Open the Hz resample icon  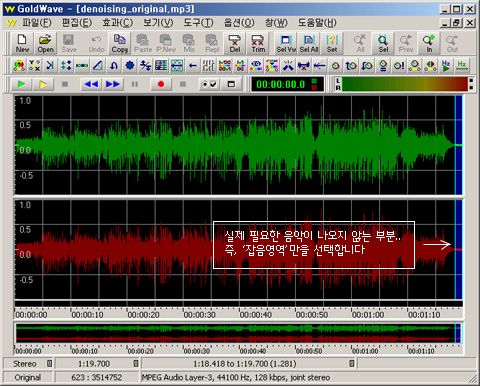462,66
